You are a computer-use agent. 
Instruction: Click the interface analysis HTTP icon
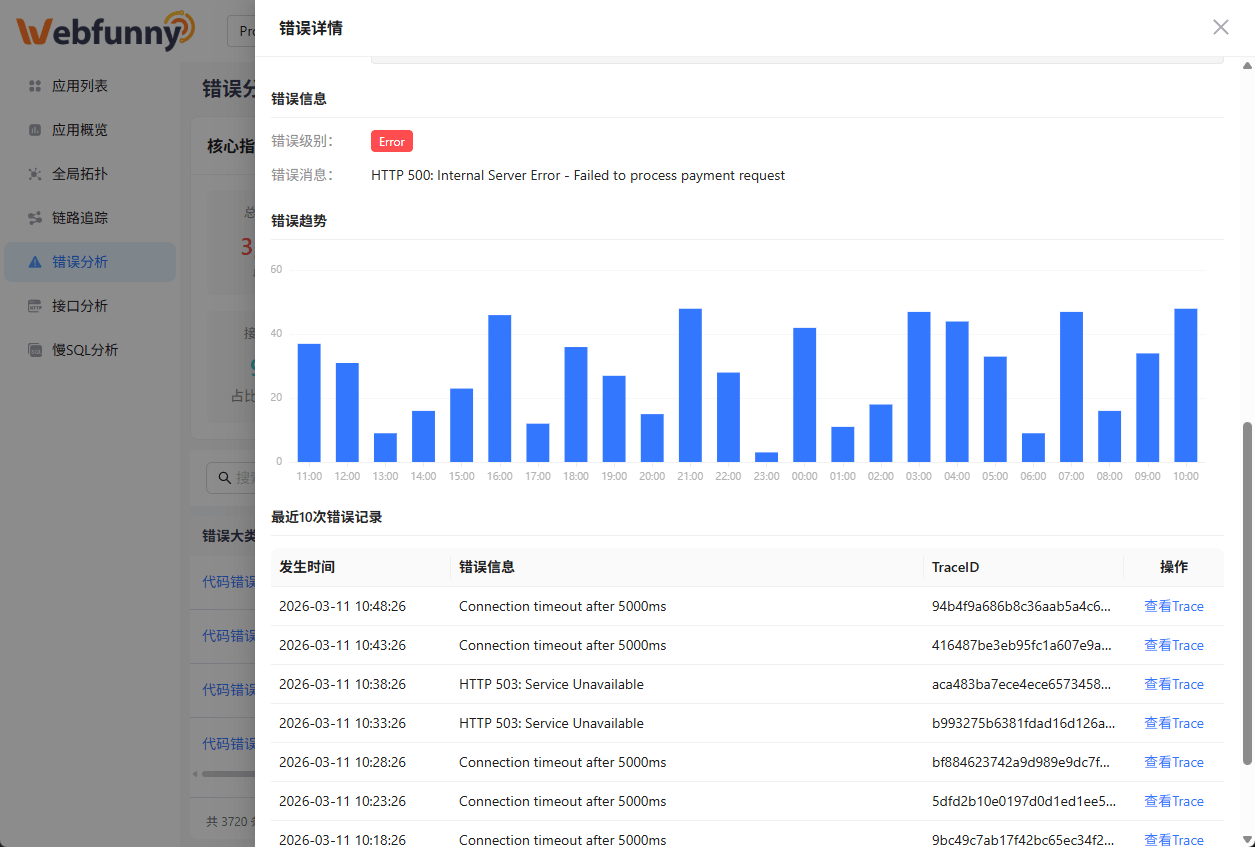pos(35,306)
